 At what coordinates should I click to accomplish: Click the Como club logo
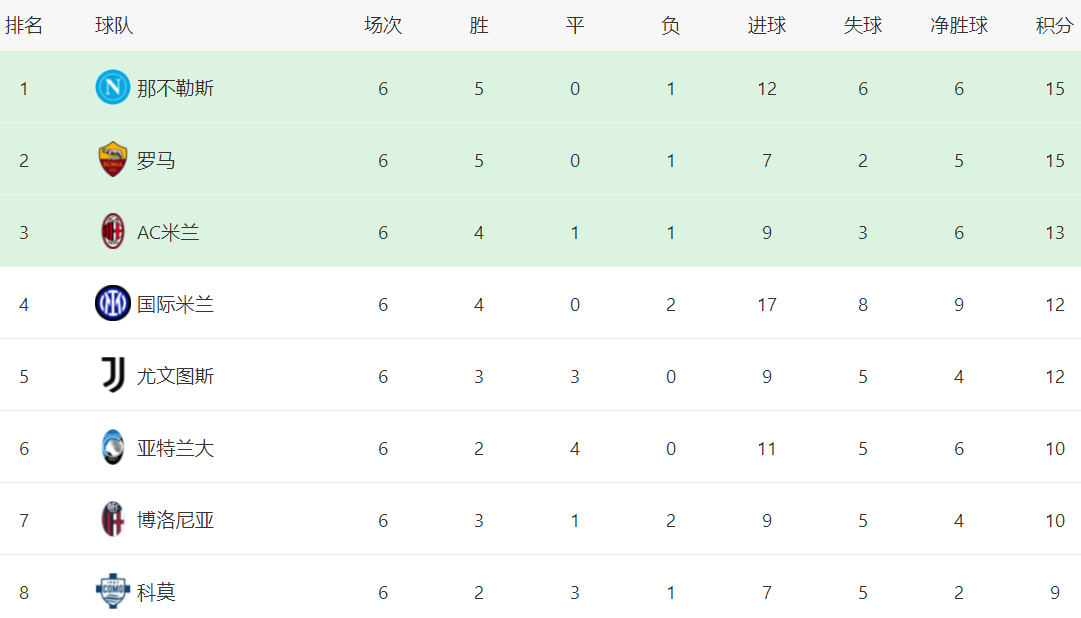pos(112,592)
